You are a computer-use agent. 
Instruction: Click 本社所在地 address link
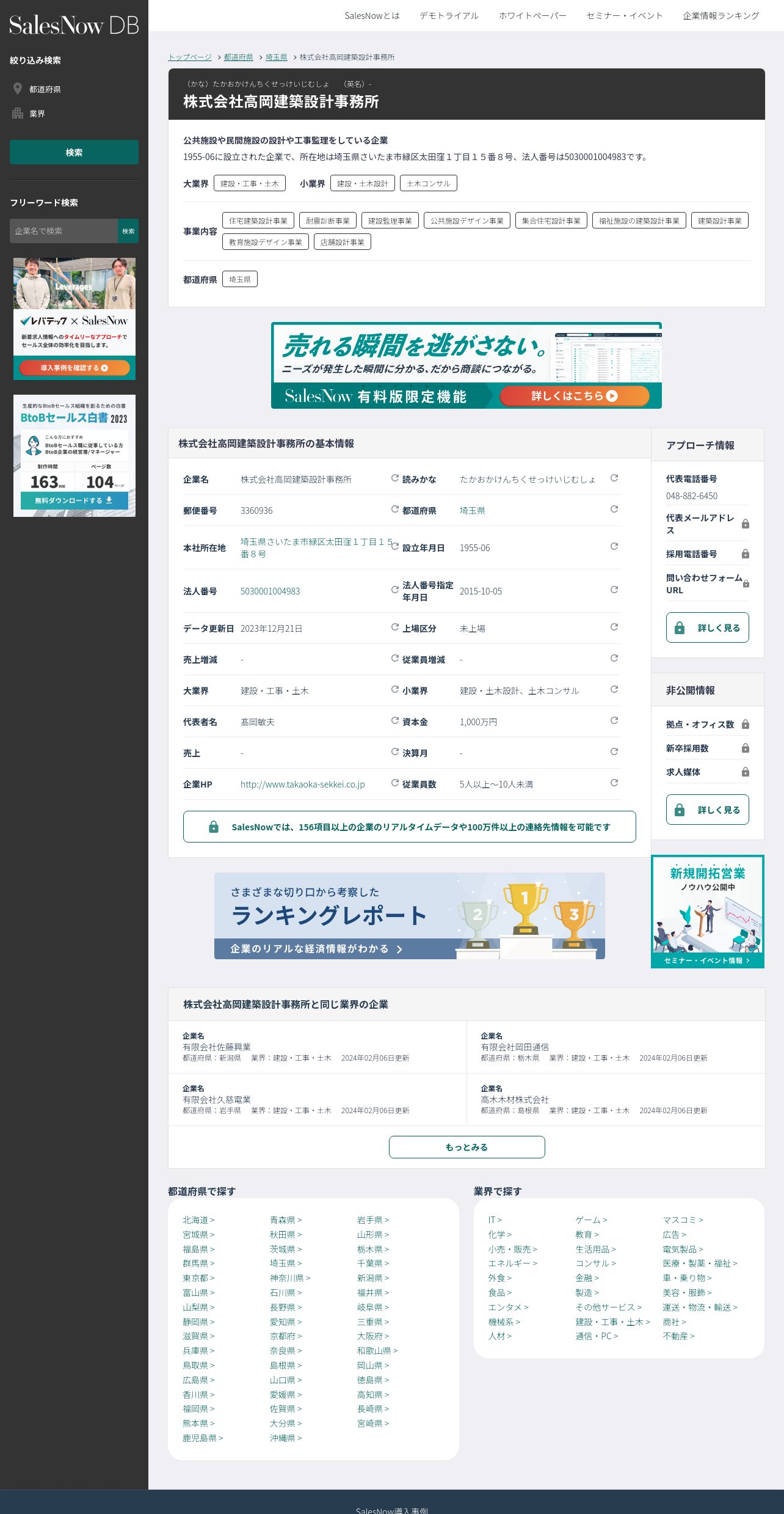coord(316,547)
